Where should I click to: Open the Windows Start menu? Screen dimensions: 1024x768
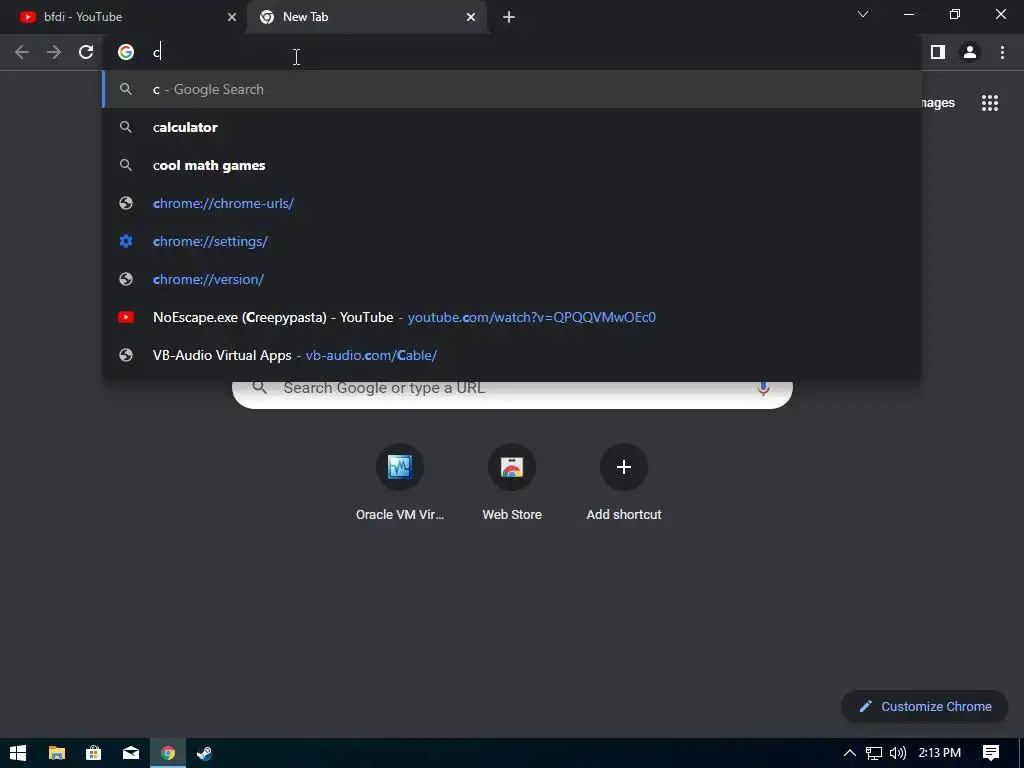click(18, 753)
